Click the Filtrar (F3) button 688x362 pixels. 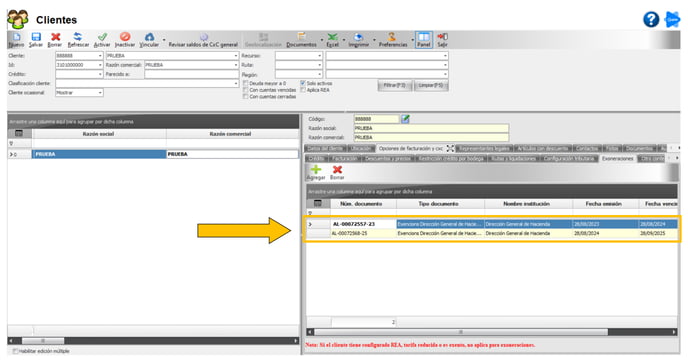(x=394, y=86)
